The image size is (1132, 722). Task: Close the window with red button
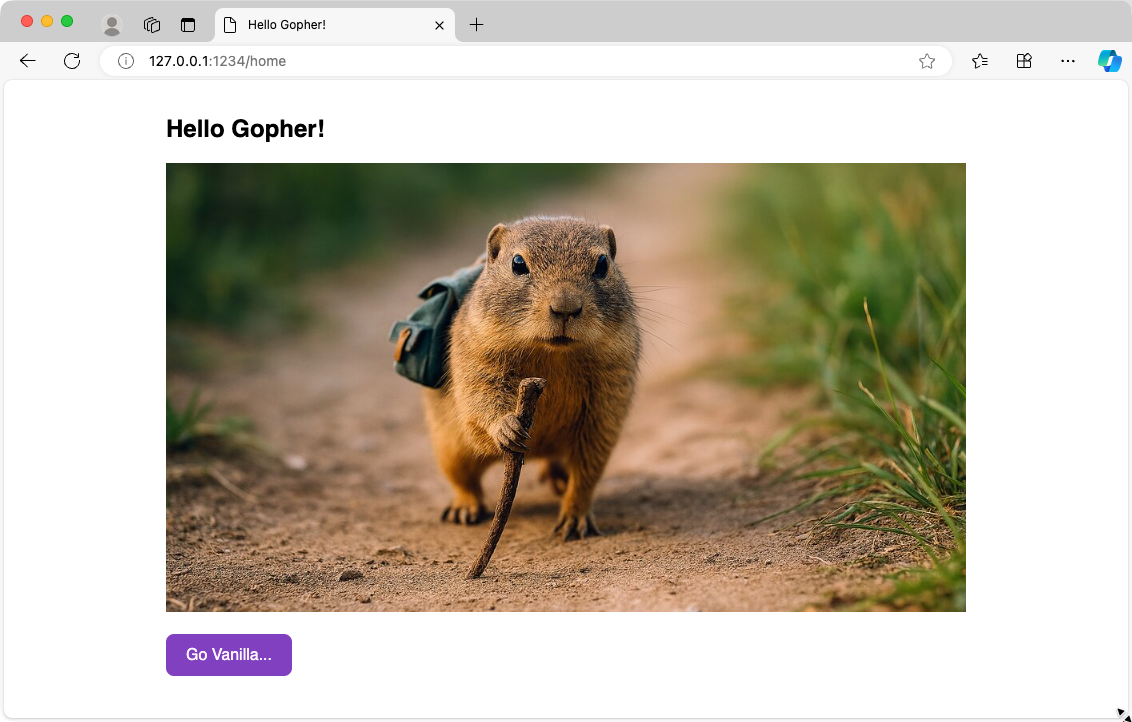tap(27, 21)
